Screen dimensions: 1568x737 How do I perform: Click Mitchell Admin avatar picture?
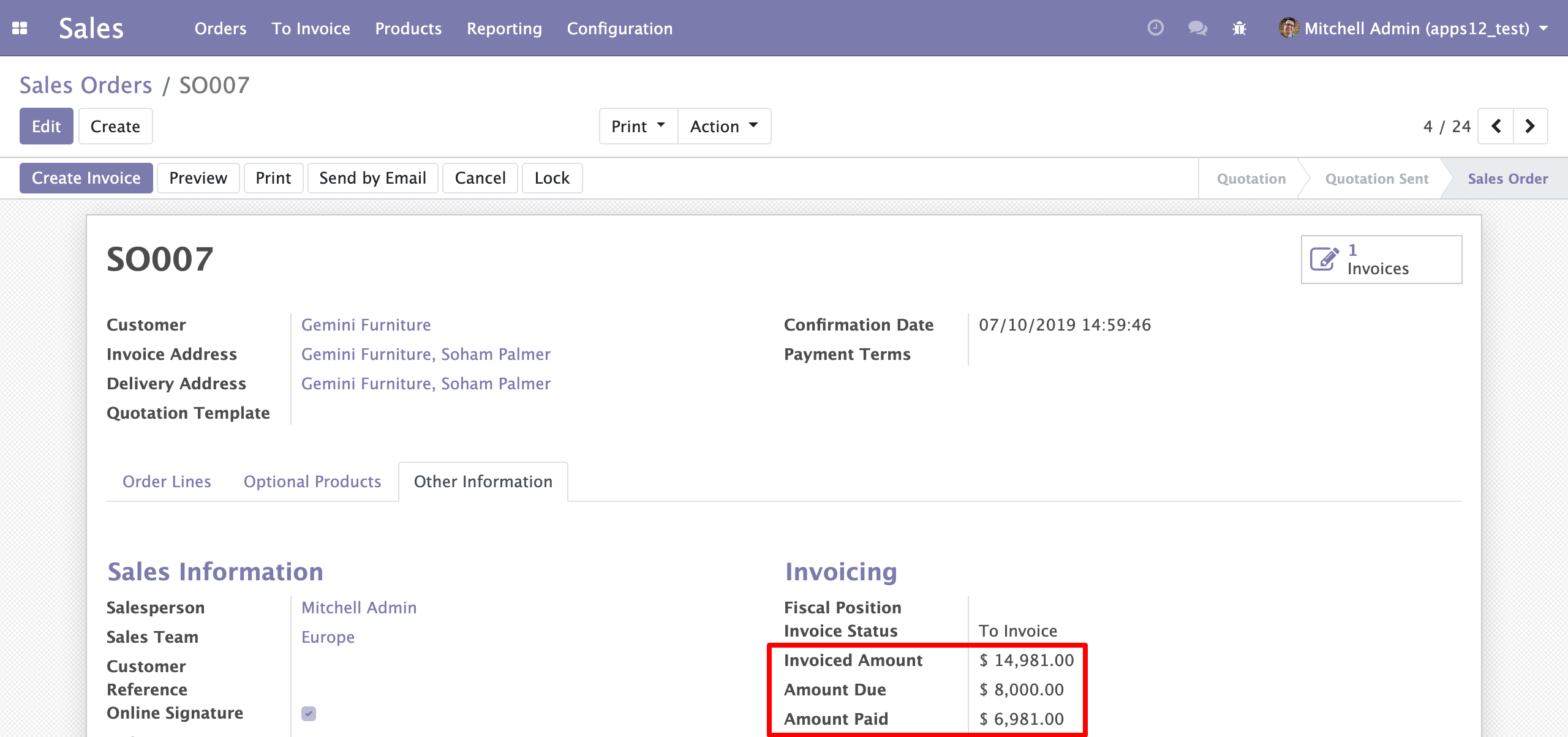(1289, 28)
